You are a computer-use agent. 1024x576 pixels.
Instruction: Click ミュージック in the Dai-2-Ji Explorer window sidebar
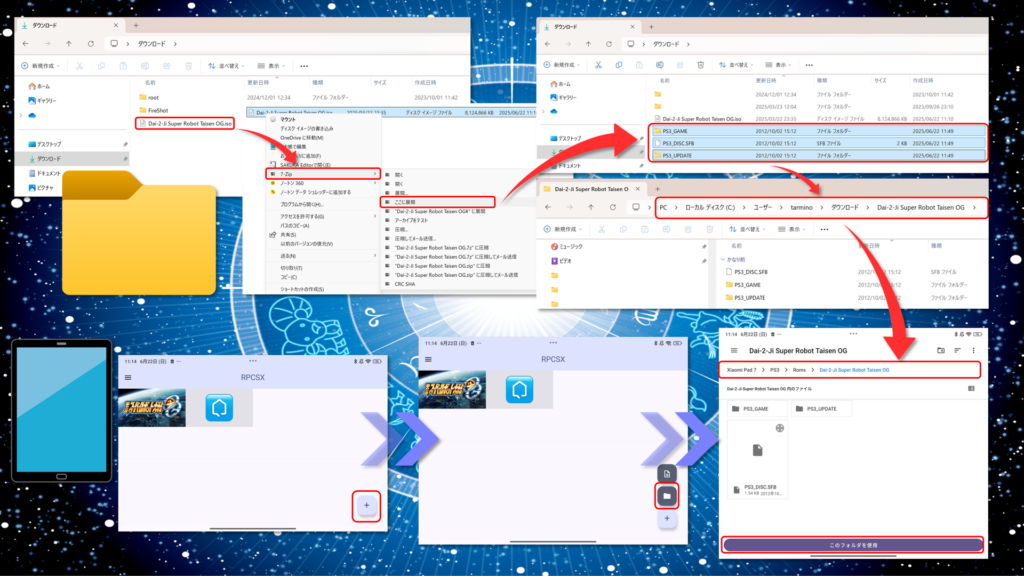566,247
